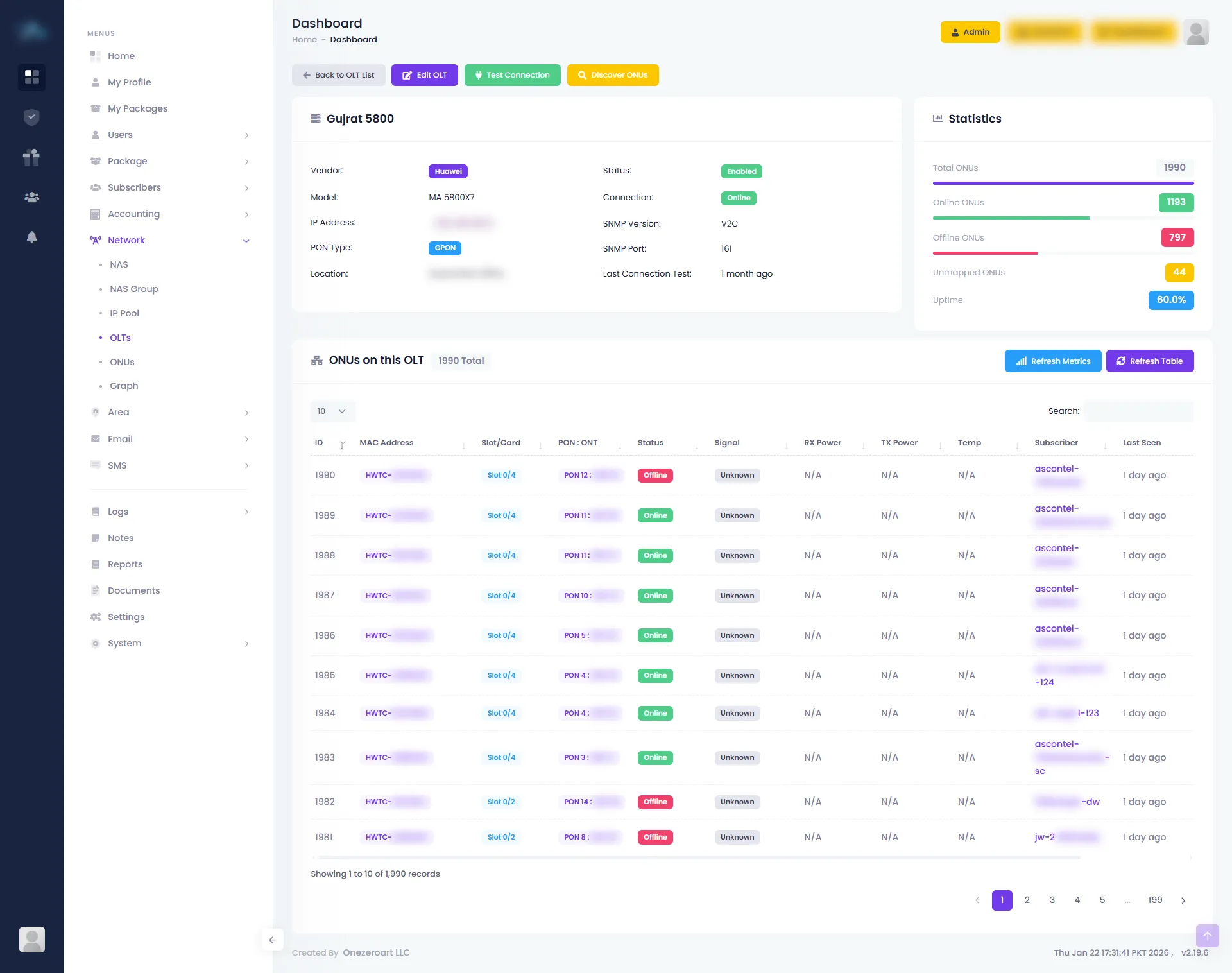The image size is (1232, 973).
Task: Click the gift icon in left rail
Action: (31, 157)
